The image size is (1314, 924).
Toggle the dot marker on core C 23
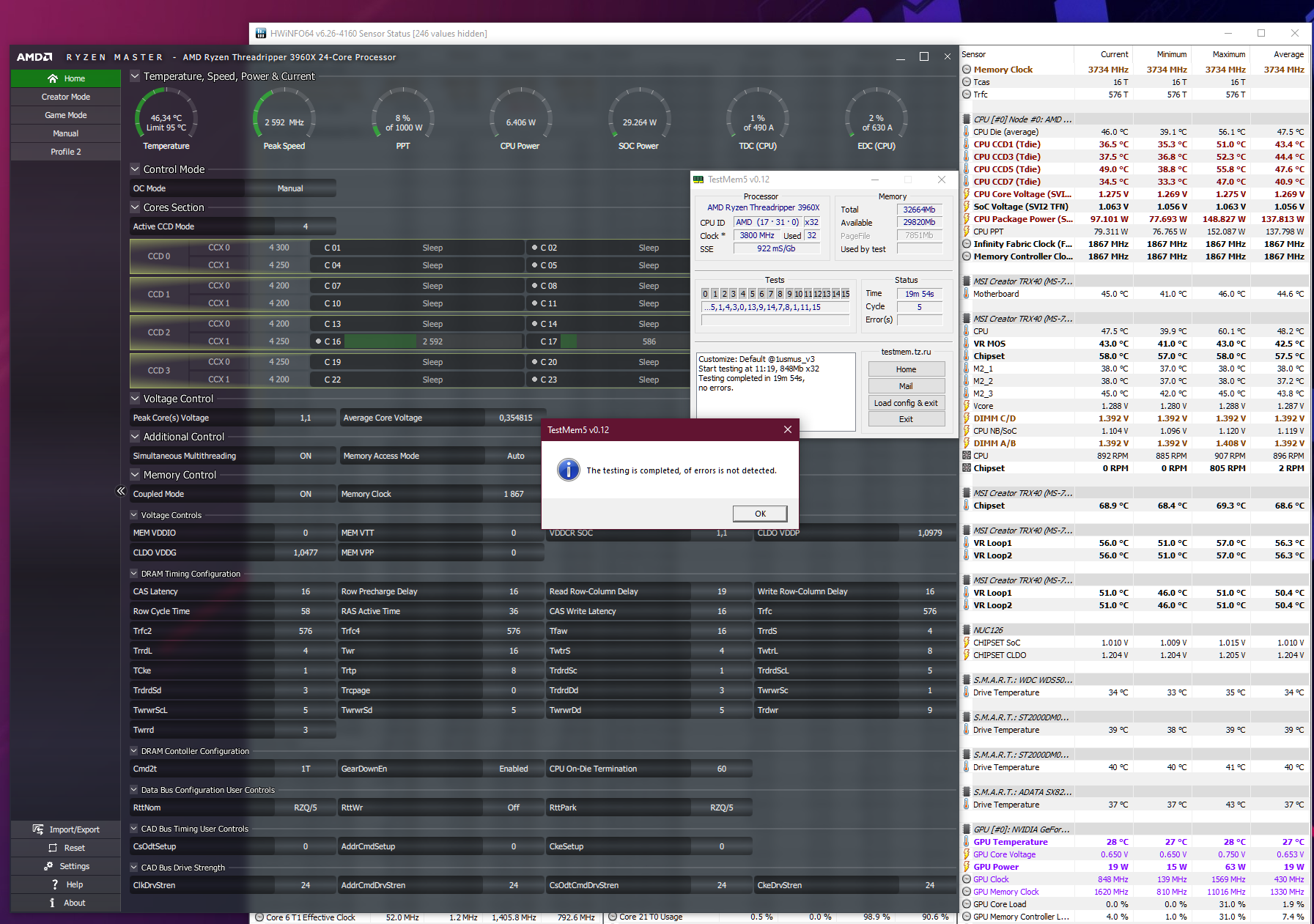(535, 380)
